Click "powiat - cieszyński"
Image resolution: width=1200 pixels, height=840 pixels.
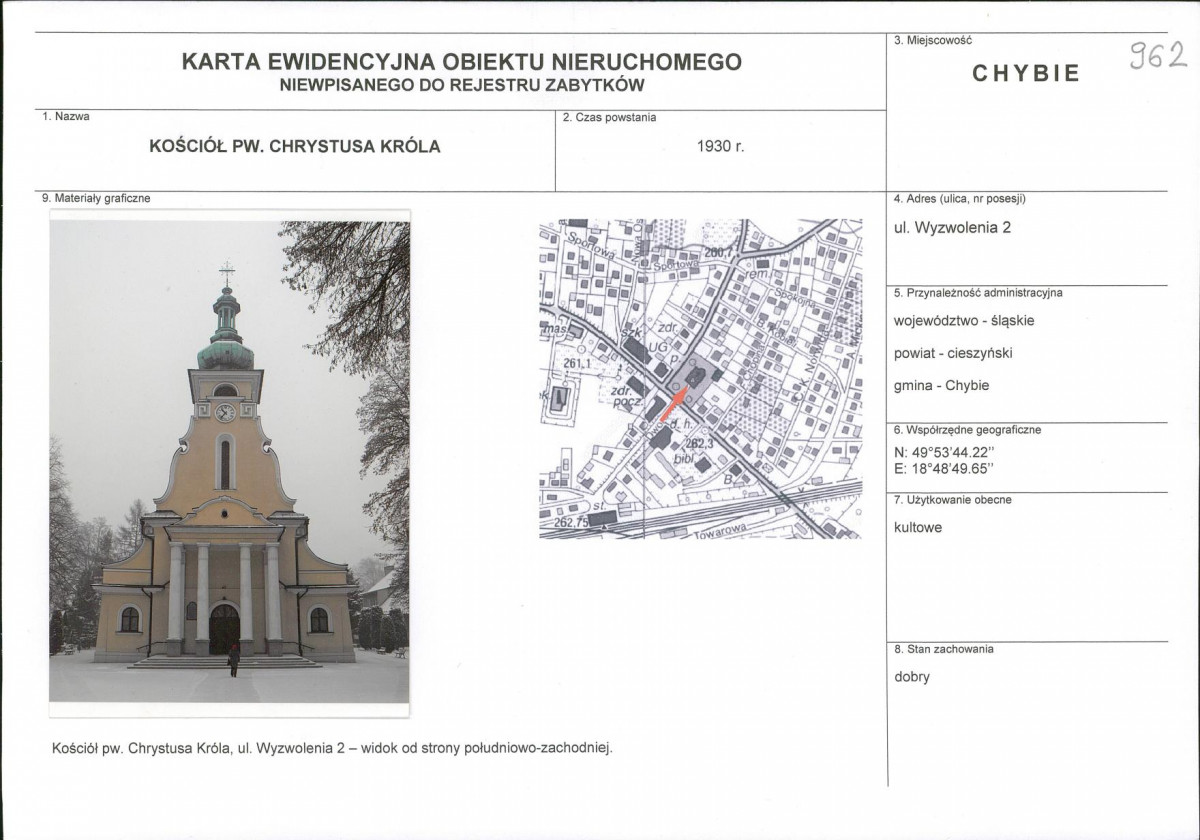tap(954, 353)
